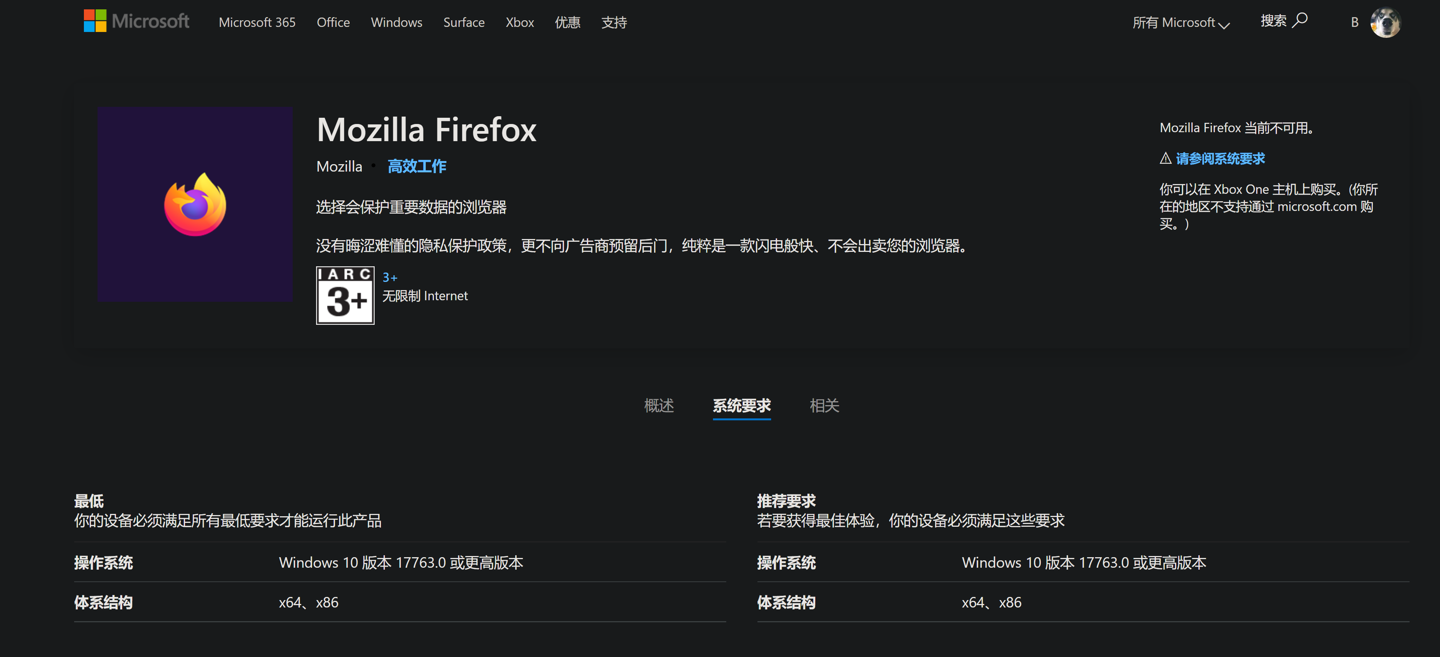
Task: Open the 优惠 nav item
Action: click(567, 22)
